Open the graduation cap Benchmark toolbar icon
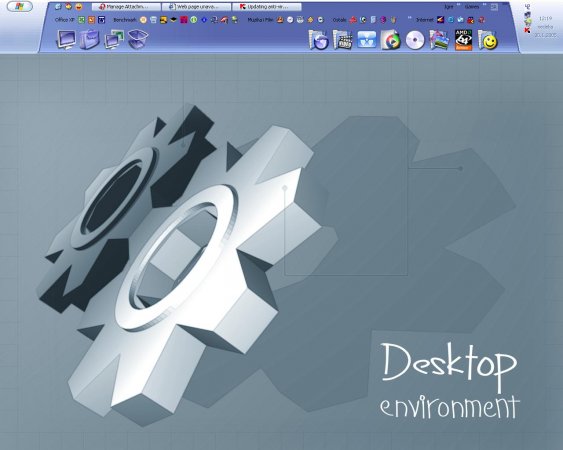Screen dimensions: 563x450 pyautogui.click(x=173, y=20)
